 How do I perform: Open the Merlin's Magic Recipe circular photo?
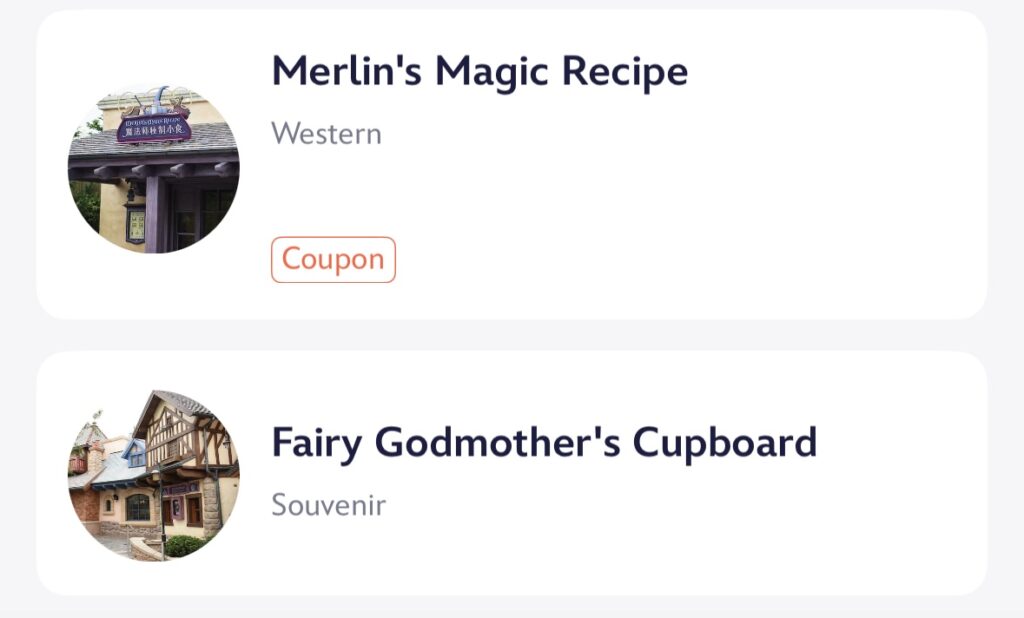tap(154, 169)
